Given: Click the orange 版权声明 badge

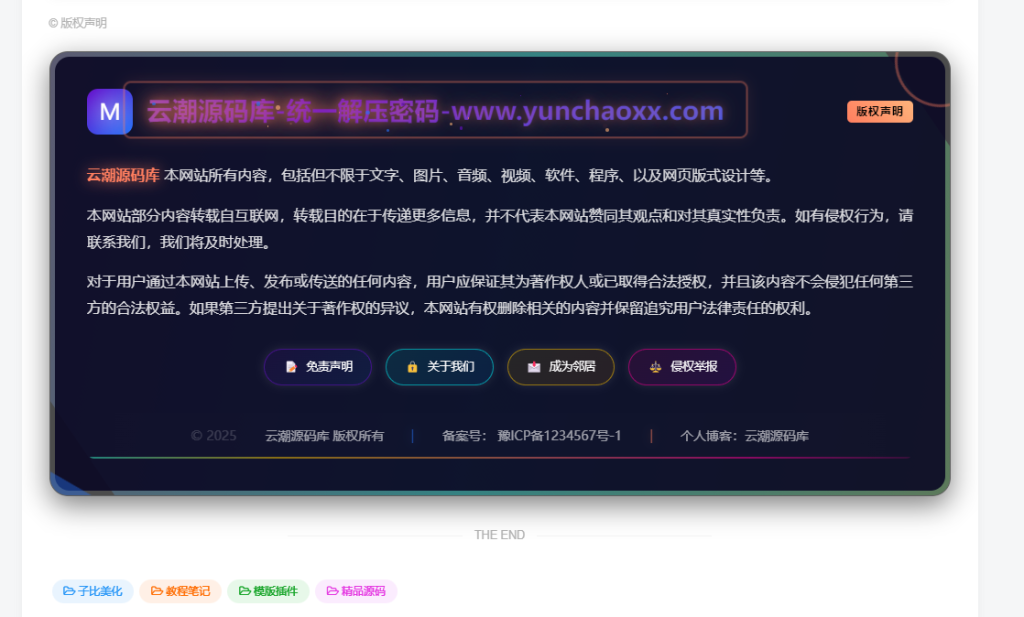Looking at the screenshot, I should 879,111.
